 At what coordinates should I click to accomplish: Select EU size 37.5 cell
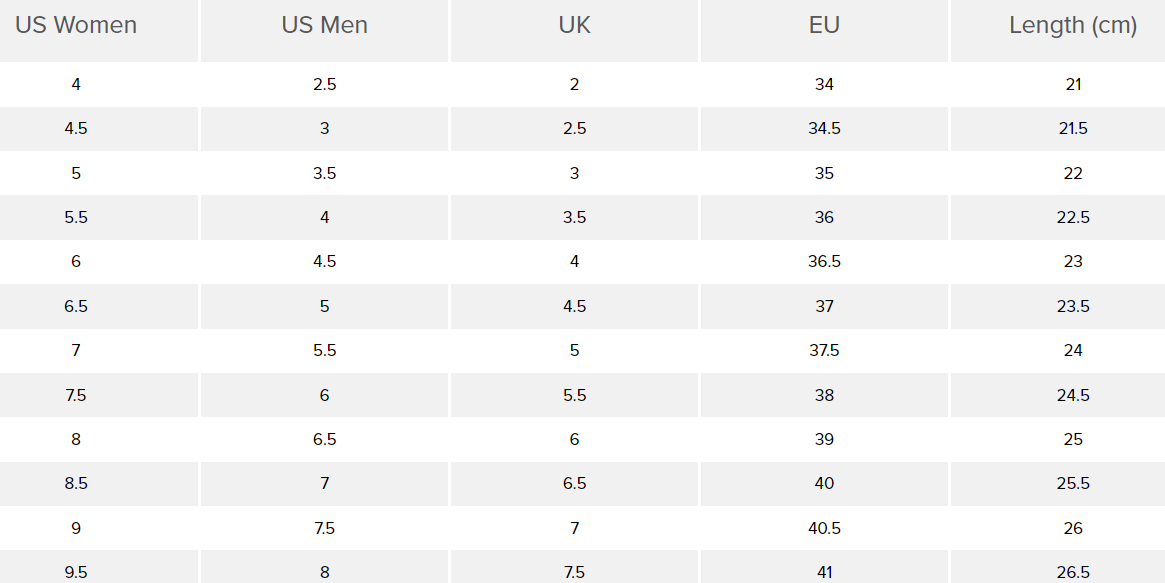click(824, 350)
